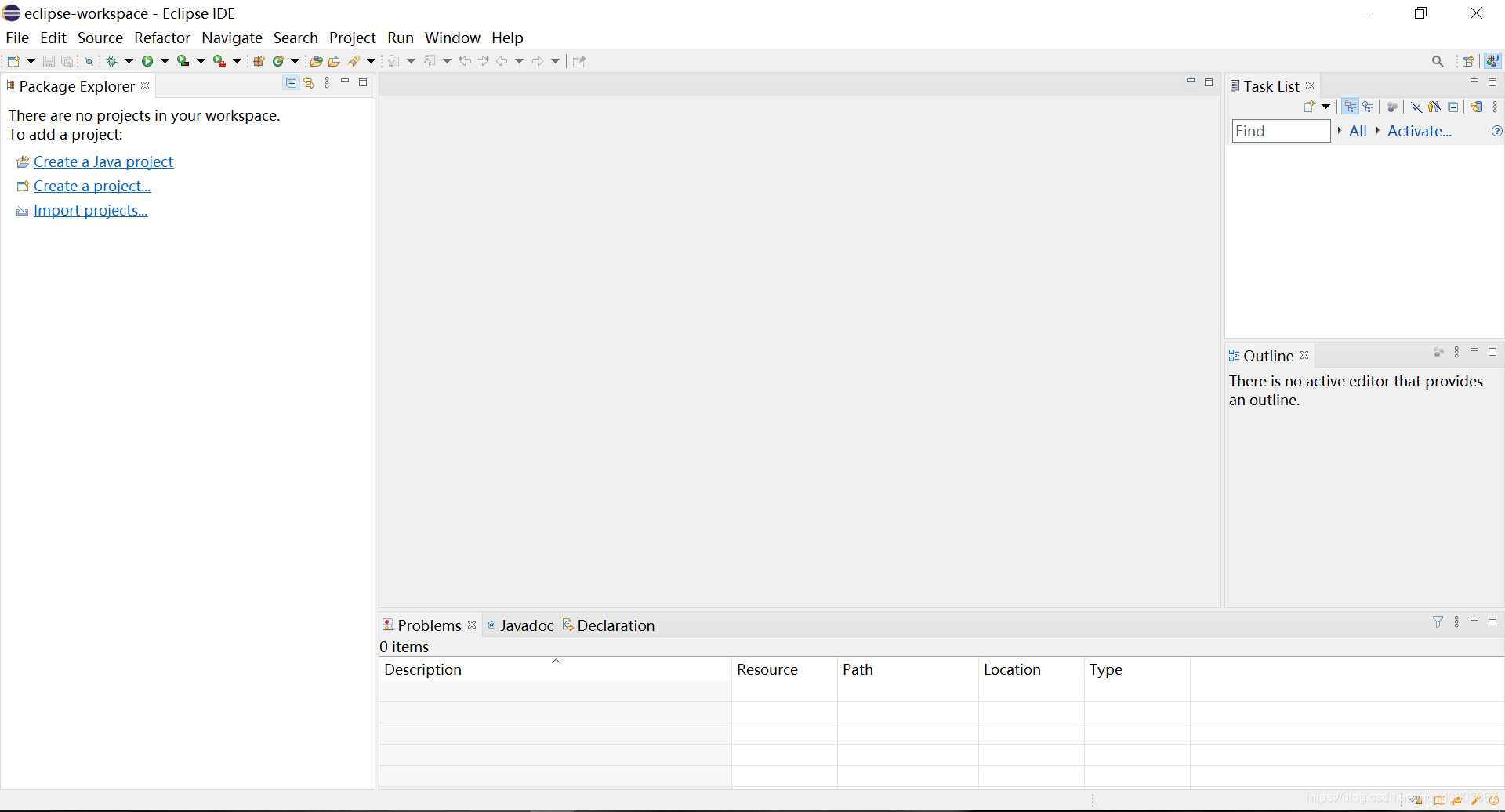
Task: Click Synchronize Changed in Task List
Action: coord(1477,107)
